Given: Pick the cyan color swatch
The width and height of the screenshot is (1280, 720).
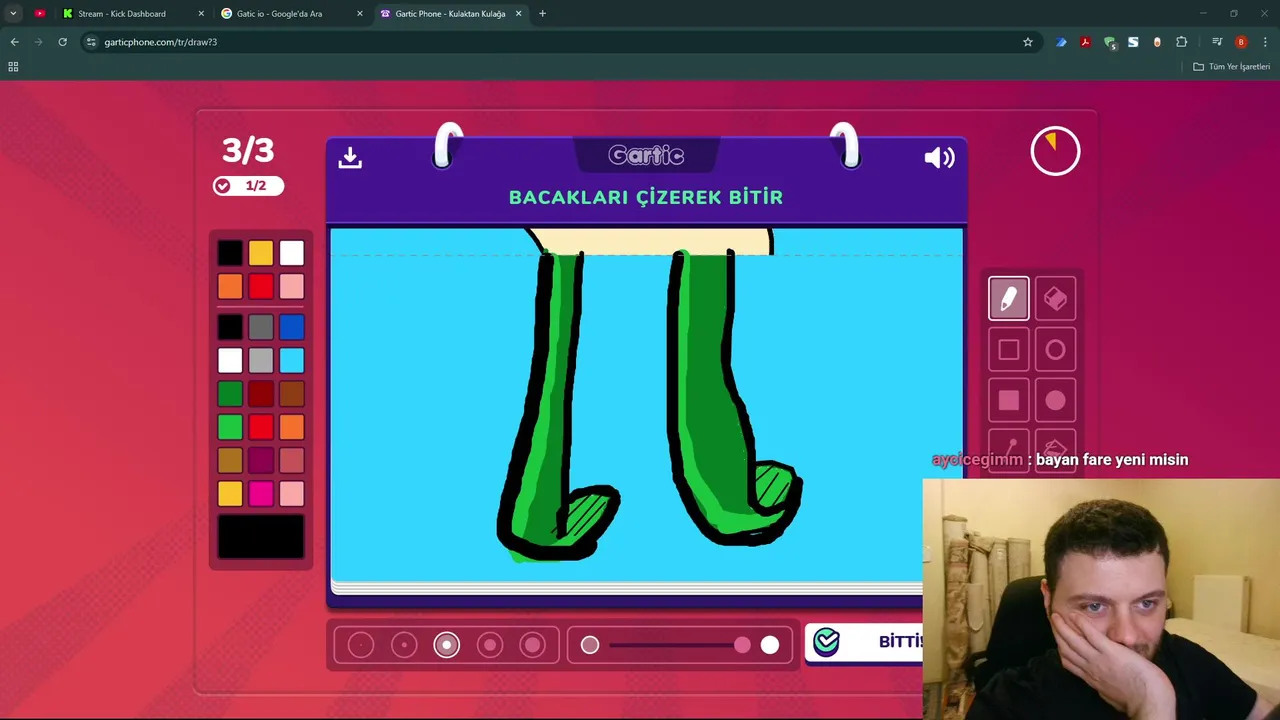Looking at the screenshot, I should pyautogui.click(x=291, y=361).
